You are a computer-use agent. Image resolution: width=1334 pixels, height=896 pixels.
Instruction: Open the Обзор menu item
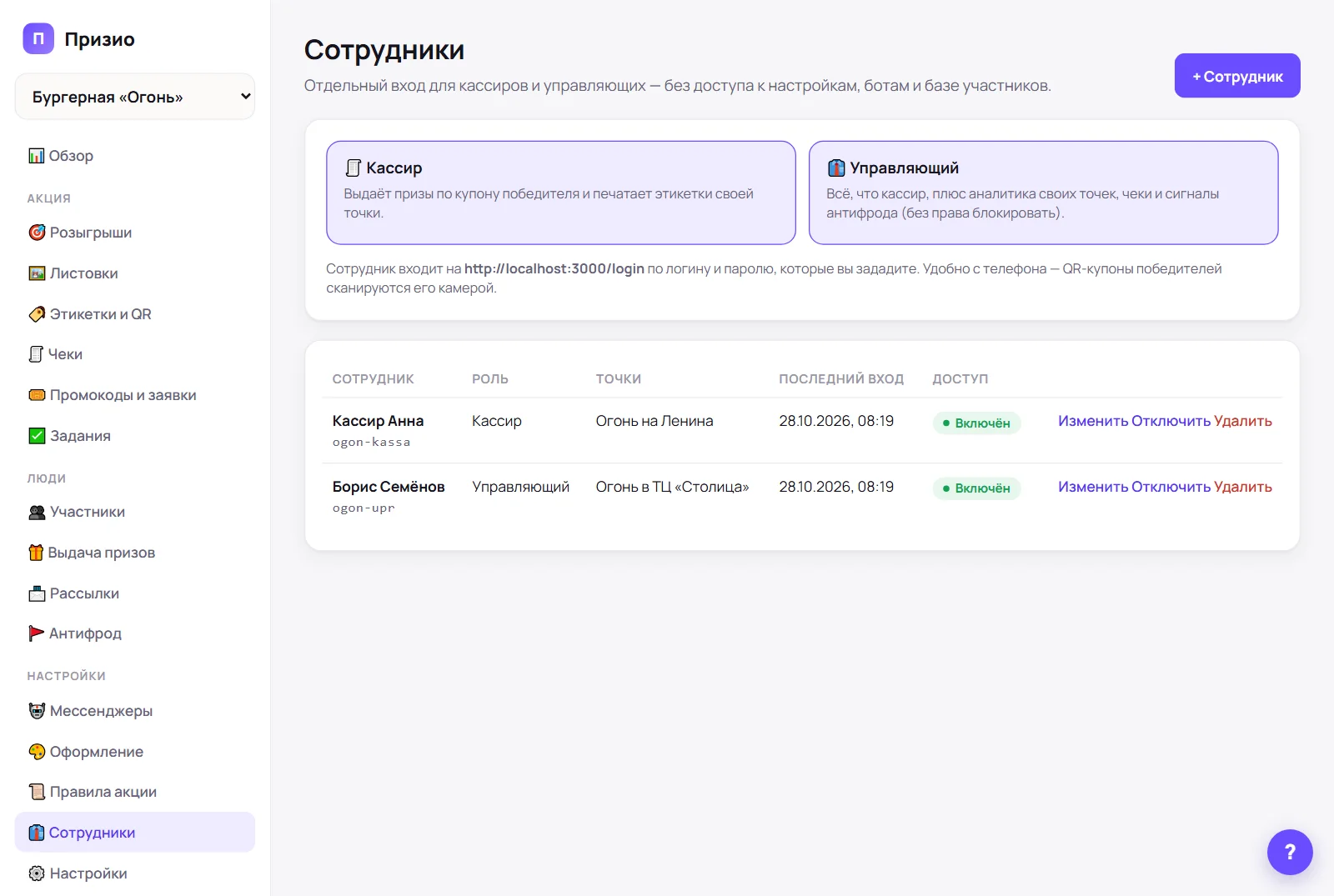135,156
